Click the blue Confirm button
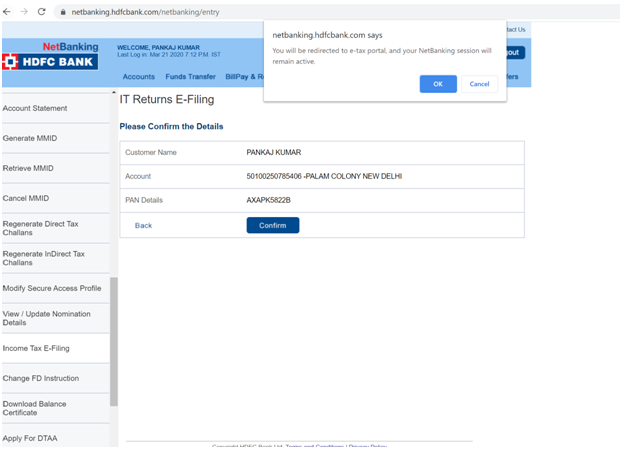This screenshot has height=449, width=622. [x=273, y=225]
